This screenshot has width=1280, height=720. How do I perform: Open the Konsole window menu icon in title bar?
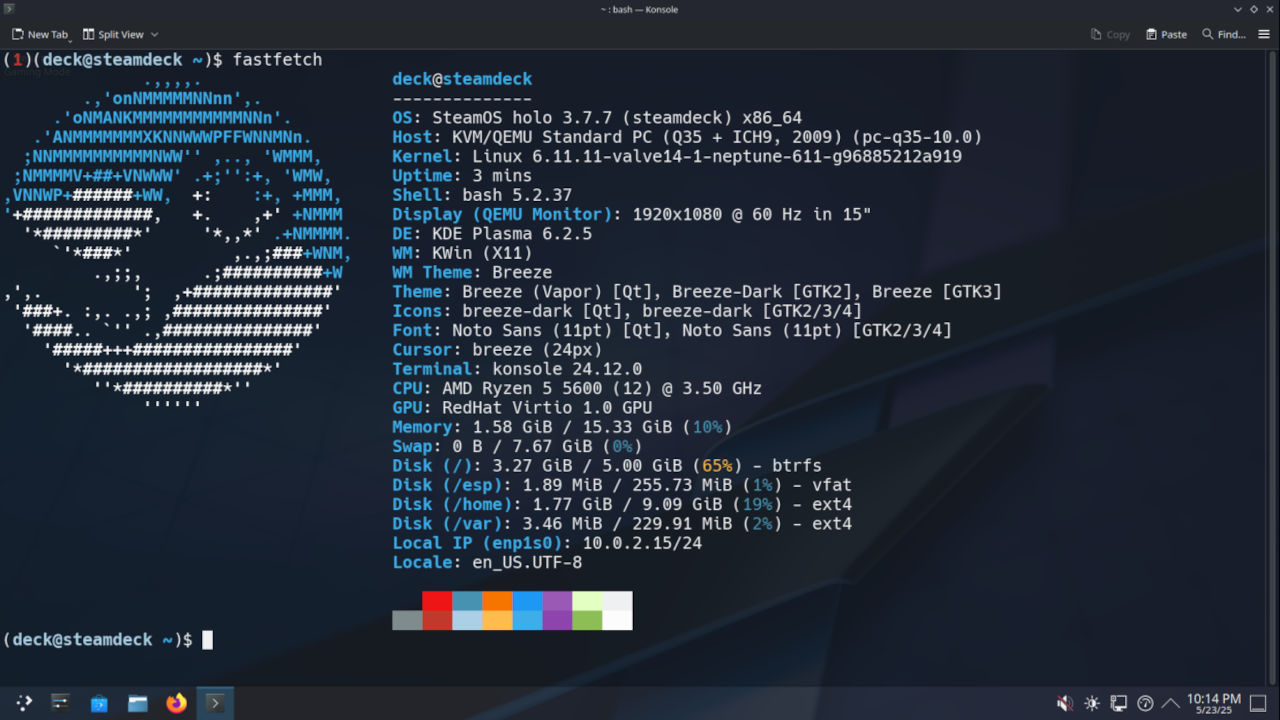[x=9, y=9]
